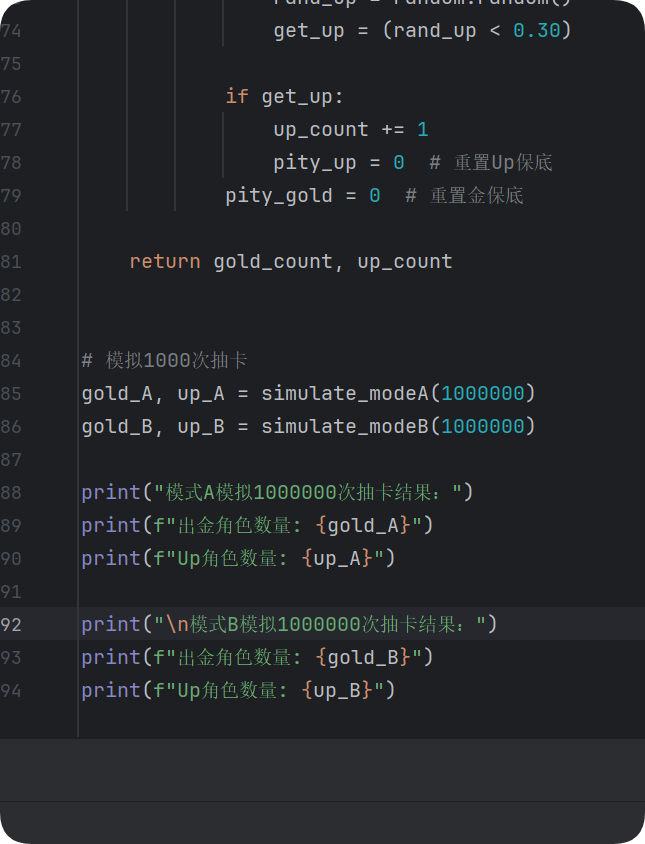Click the 1000000 argument in simulate_modeA

coord(482,393)
